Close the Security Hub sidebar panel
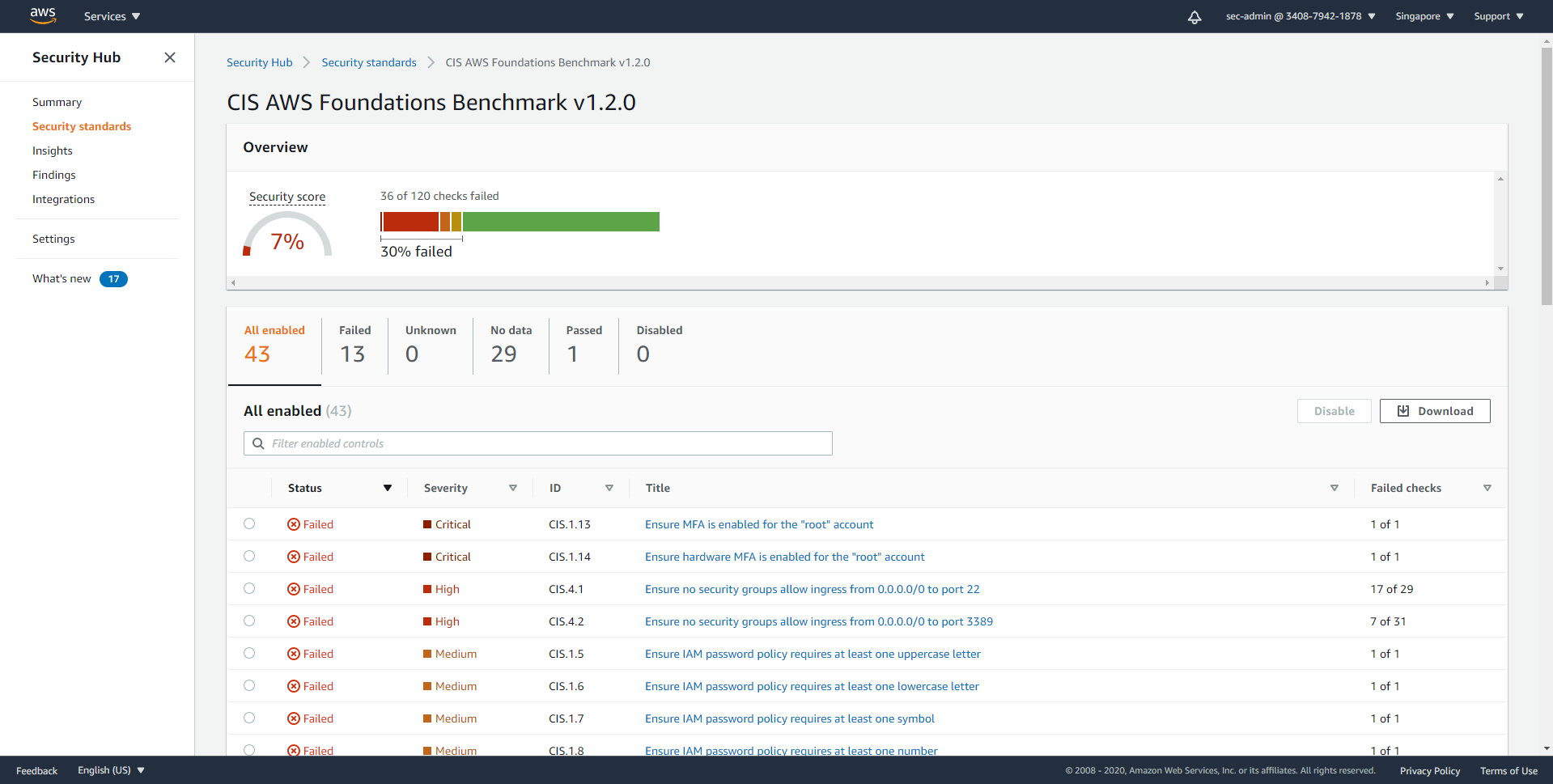This screenshot has height=784, width=1553. tap(170, 57)
